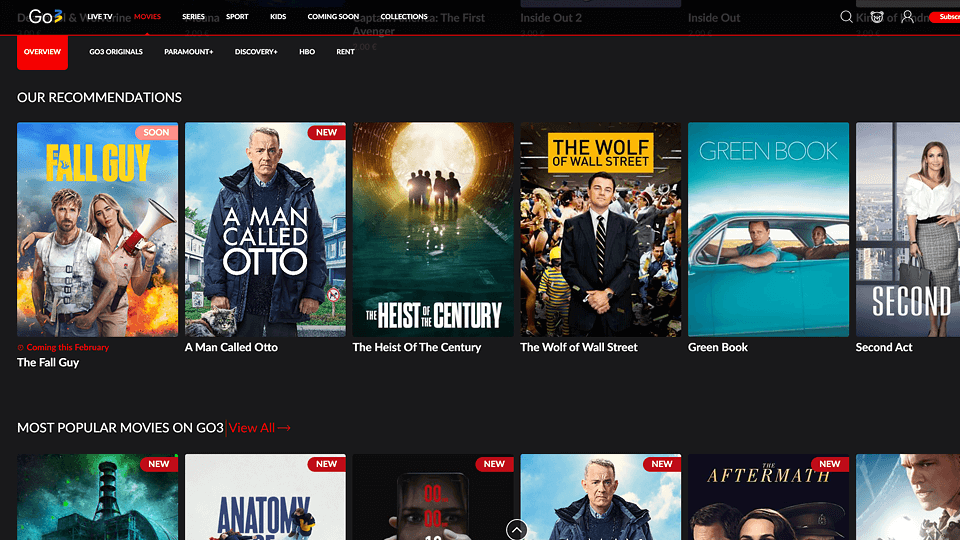Screen dimensions: 960x540
Task: Open the search icon
Action: click(846, 17)
